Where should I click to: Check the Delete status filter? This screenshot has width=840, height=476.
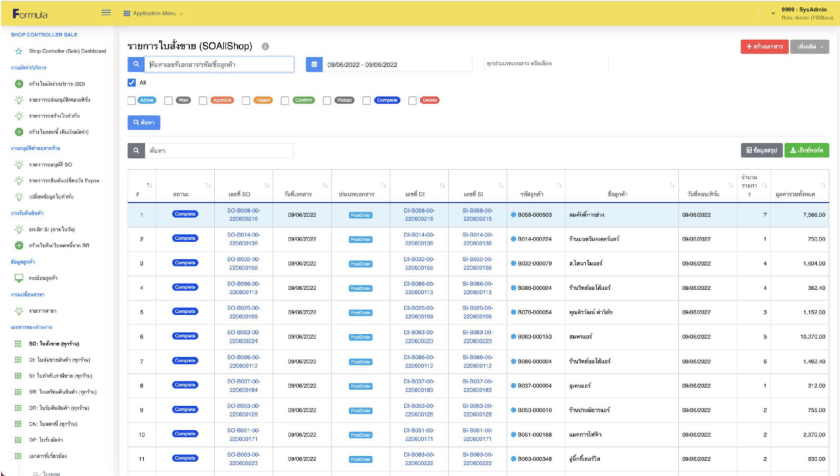[x=412, y=100]
